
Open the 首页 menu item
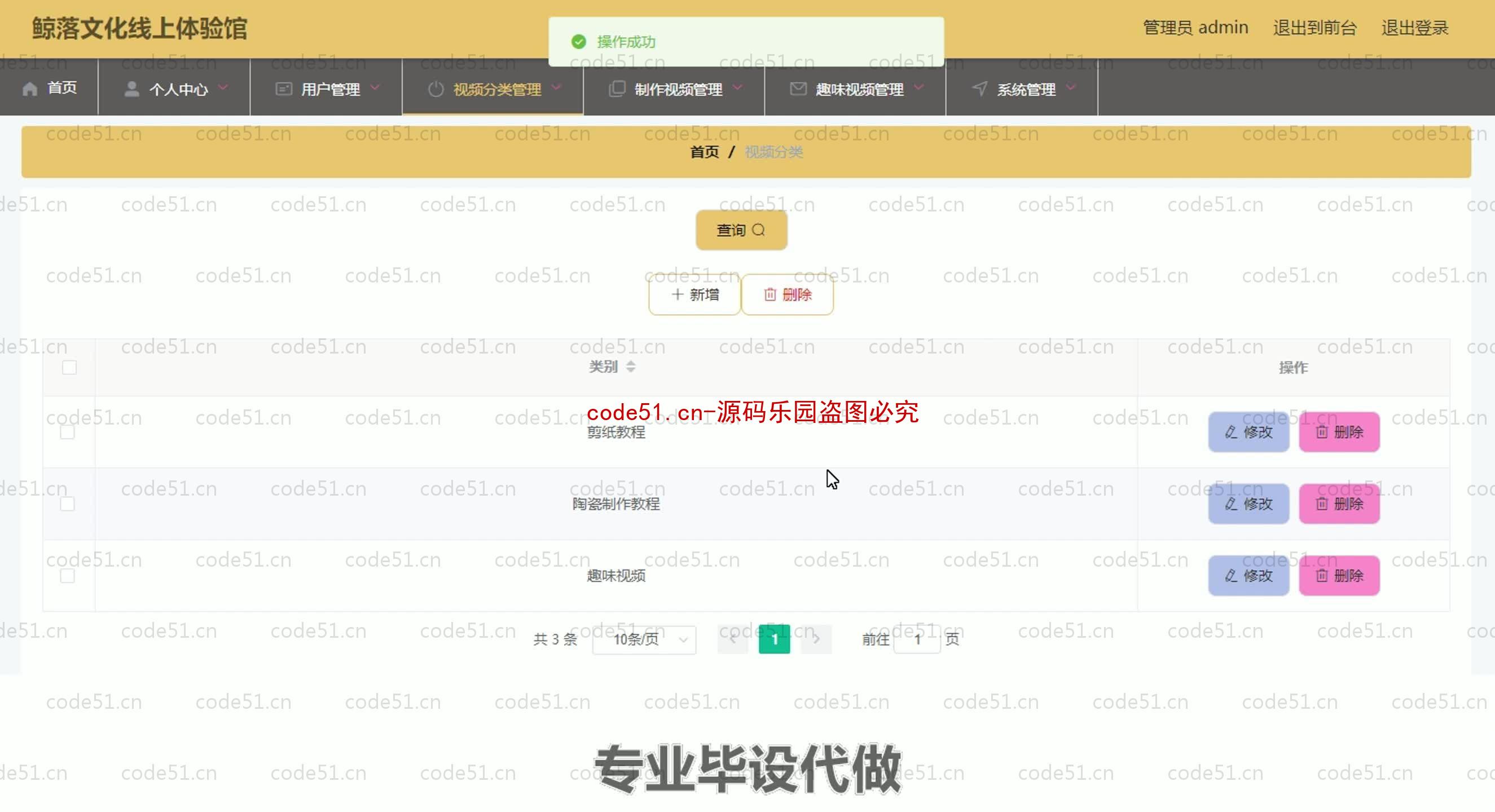49,88
